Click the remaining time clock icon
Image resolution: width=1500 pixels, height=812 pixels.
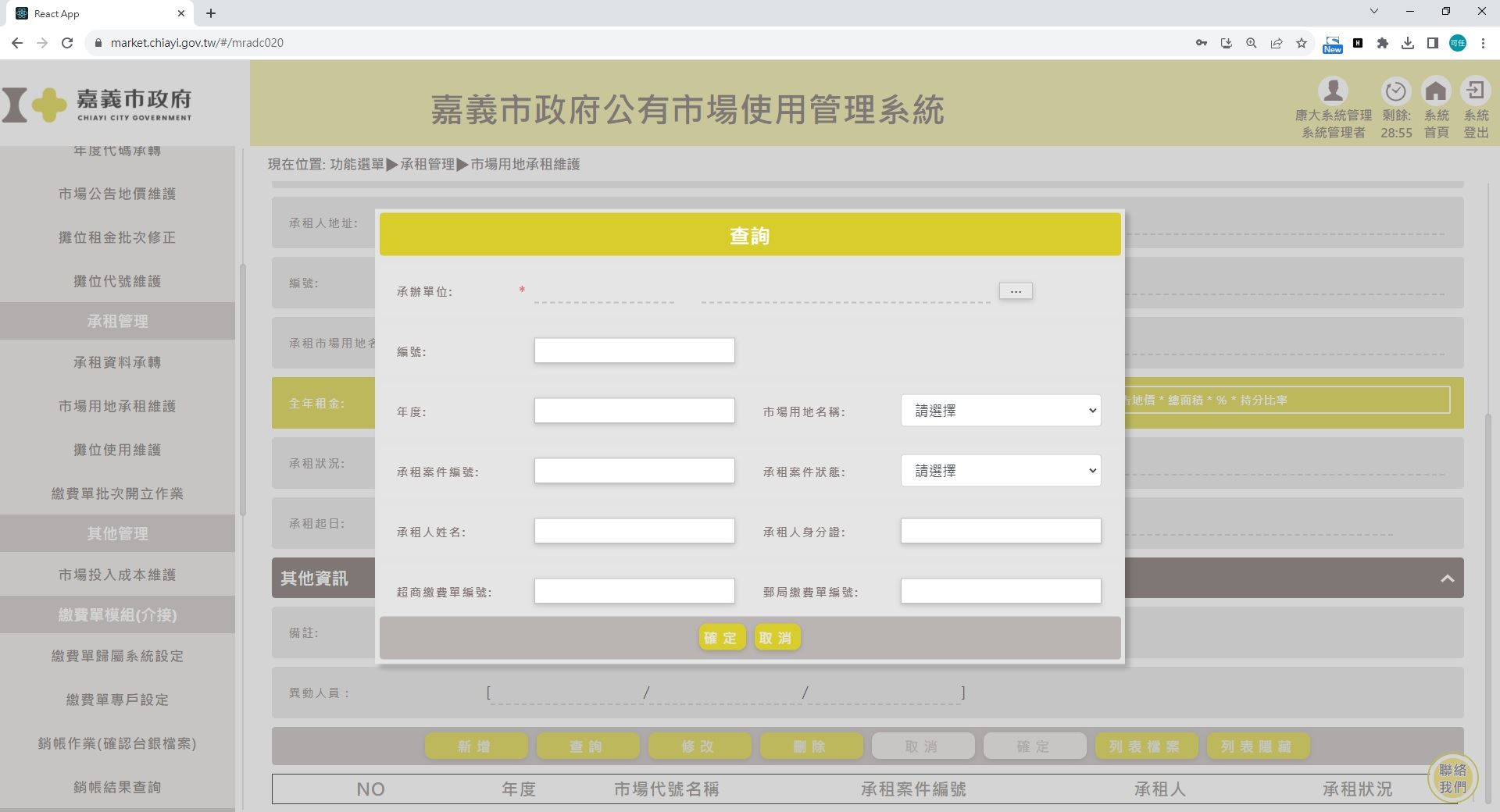(x=1395, y=92)
